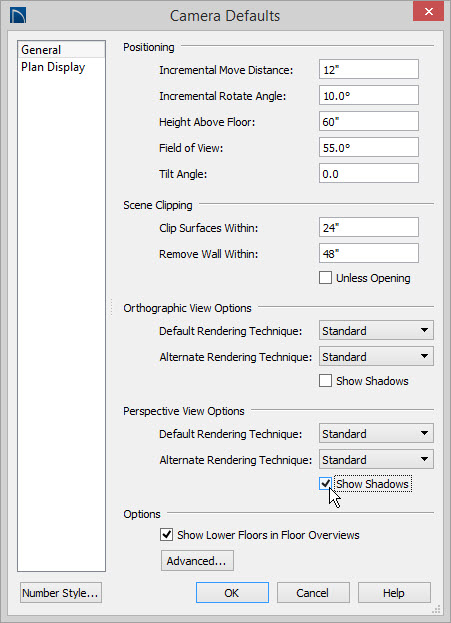The image size is (451, 623).
Task: Open Perspective Default Rendering Technique dropdown
Action: 376,433
